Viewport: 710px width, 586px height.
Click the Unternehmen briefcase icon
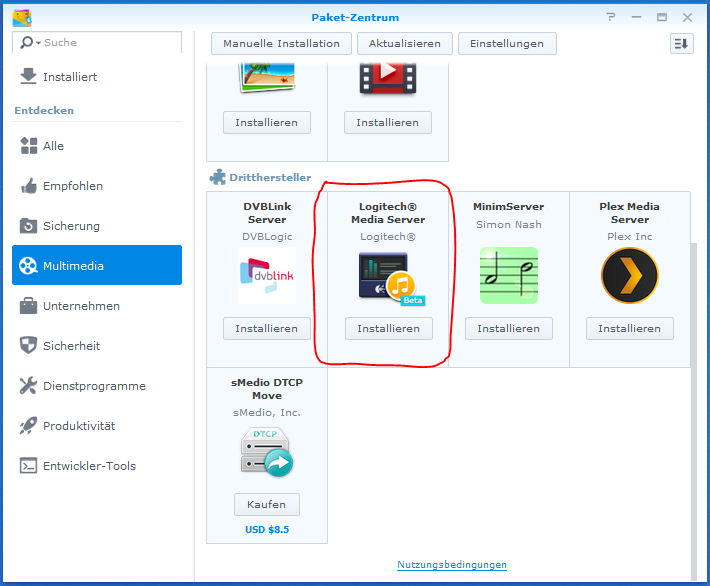coord(29,306)
